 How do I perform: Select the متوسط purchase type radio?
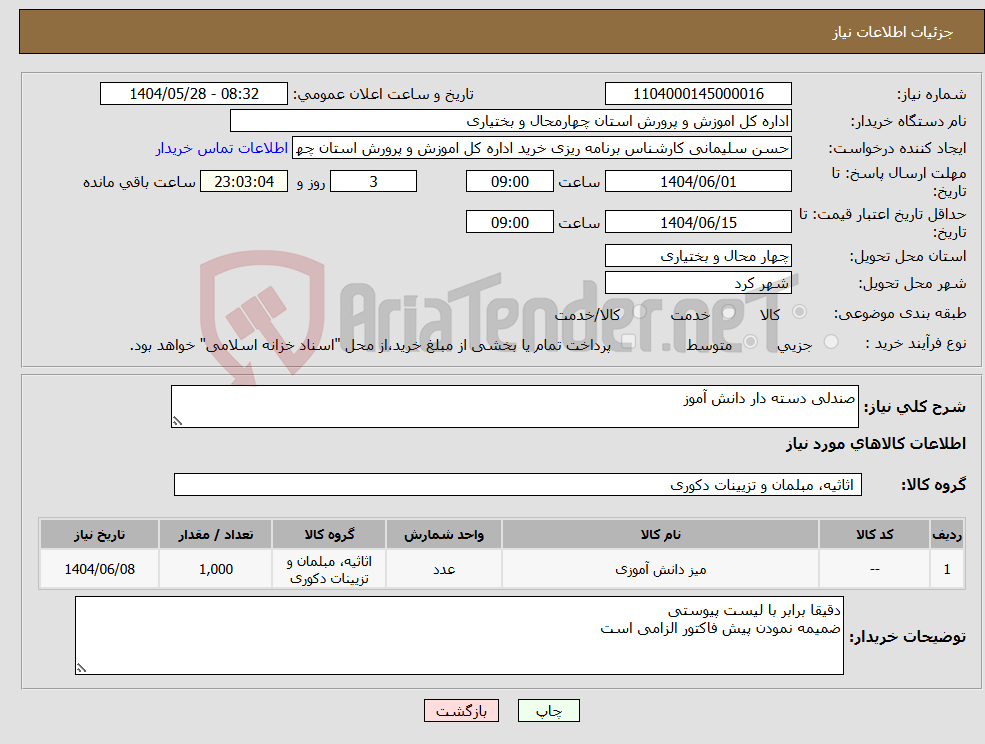coord(751,342)
